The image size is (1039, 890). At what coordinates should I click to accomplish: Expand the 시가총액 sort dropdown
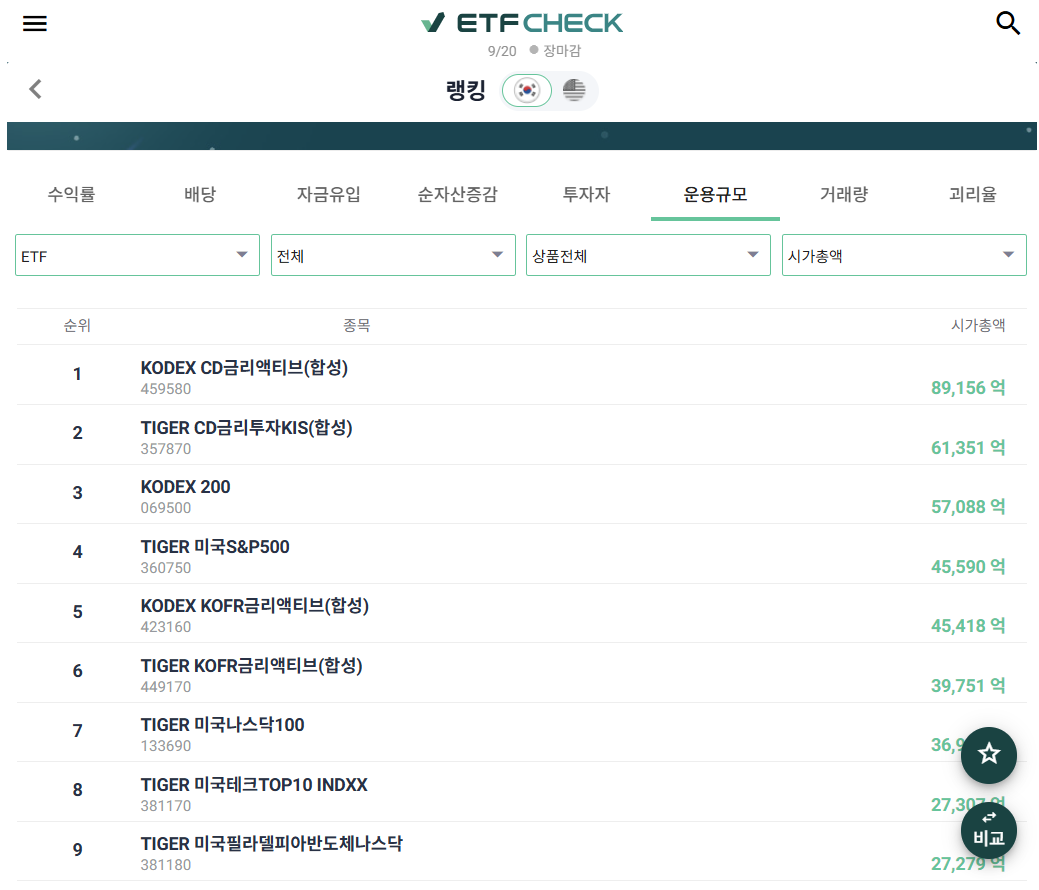point(904,255)
